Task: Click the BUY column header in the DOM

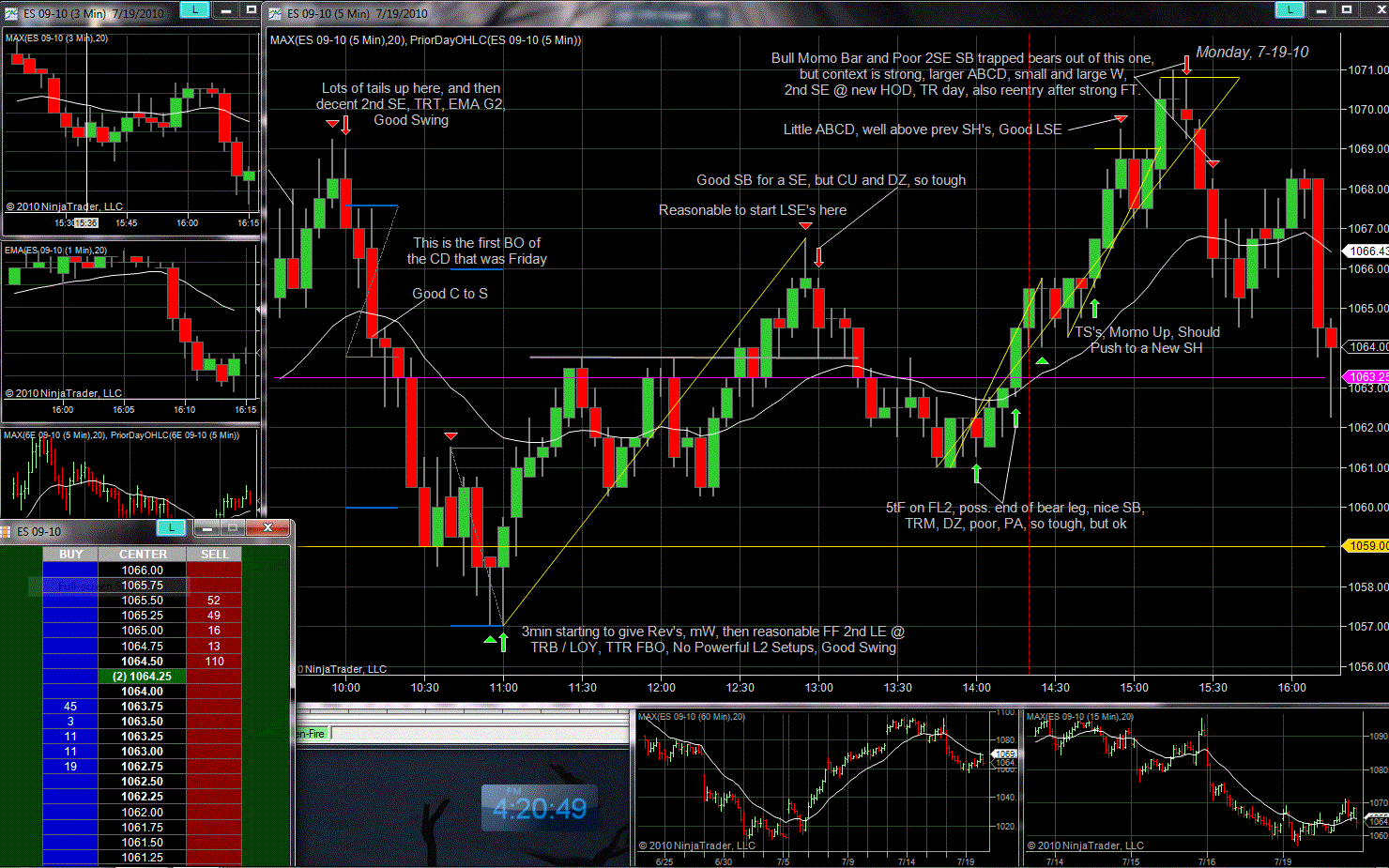Action: click(x=70, y=555)
